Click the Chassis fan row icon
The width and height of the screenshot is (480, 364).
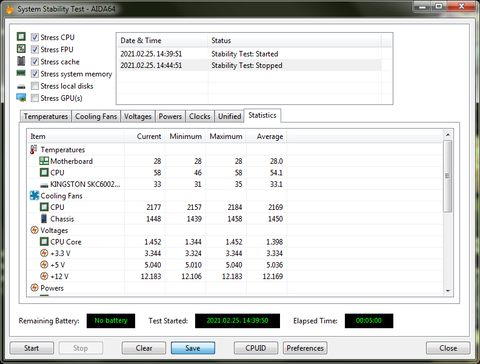click(x=44, y=219)
